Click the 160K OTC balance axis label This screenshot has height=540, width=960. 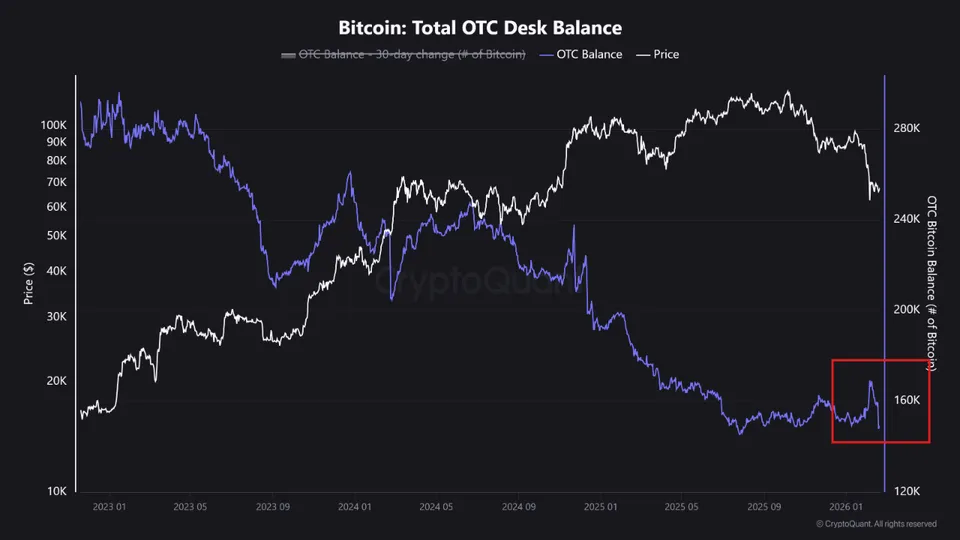tap(907, 400)
